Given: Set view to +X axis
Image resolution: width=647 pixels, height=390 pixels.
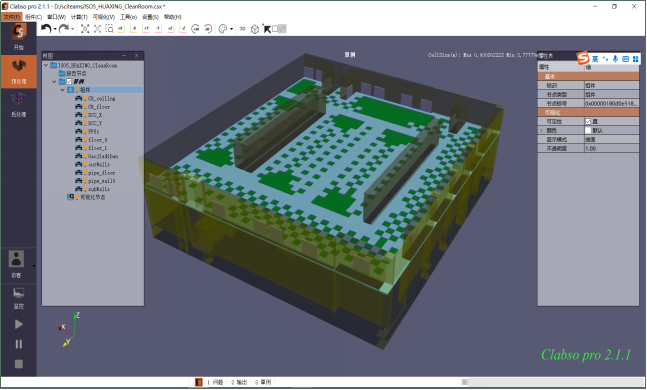Looking at the screenshot, I should (121, 28).
